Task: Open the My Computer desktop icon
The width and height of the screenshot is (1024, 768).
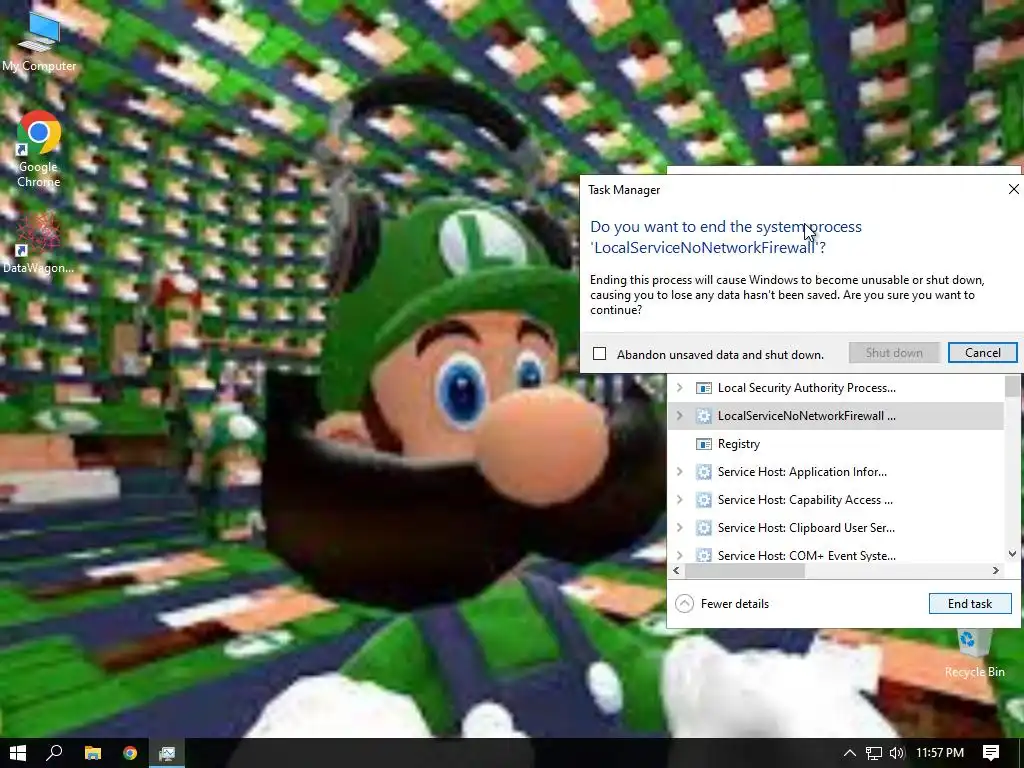Action: click(x=39, y=42)
